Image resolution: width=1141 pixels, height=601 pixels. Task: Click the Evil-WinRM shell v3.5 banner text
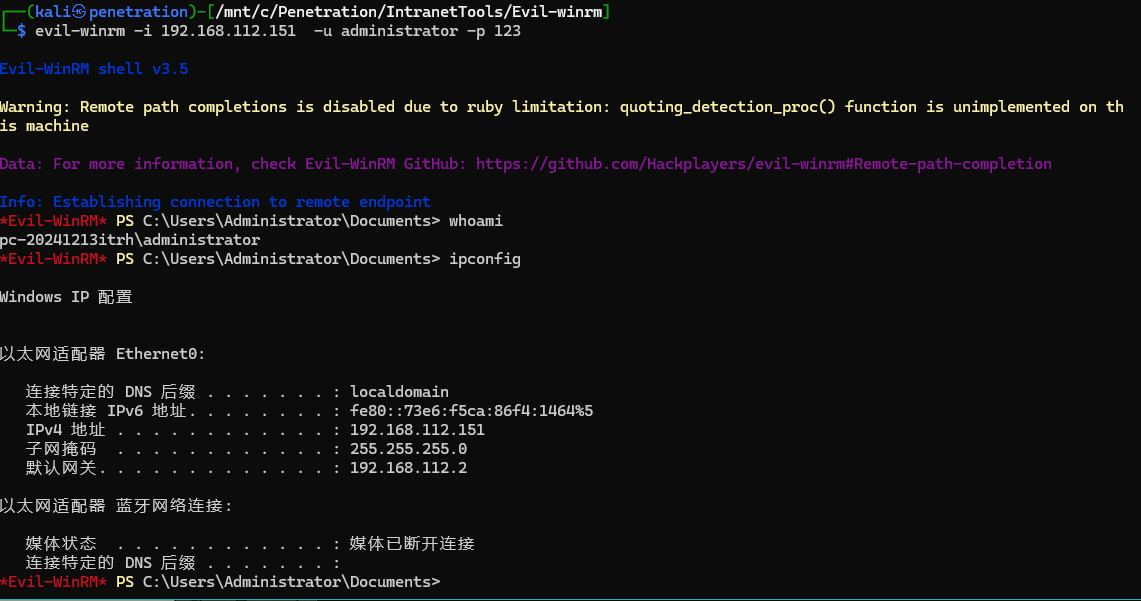click(x=94, y=69)
